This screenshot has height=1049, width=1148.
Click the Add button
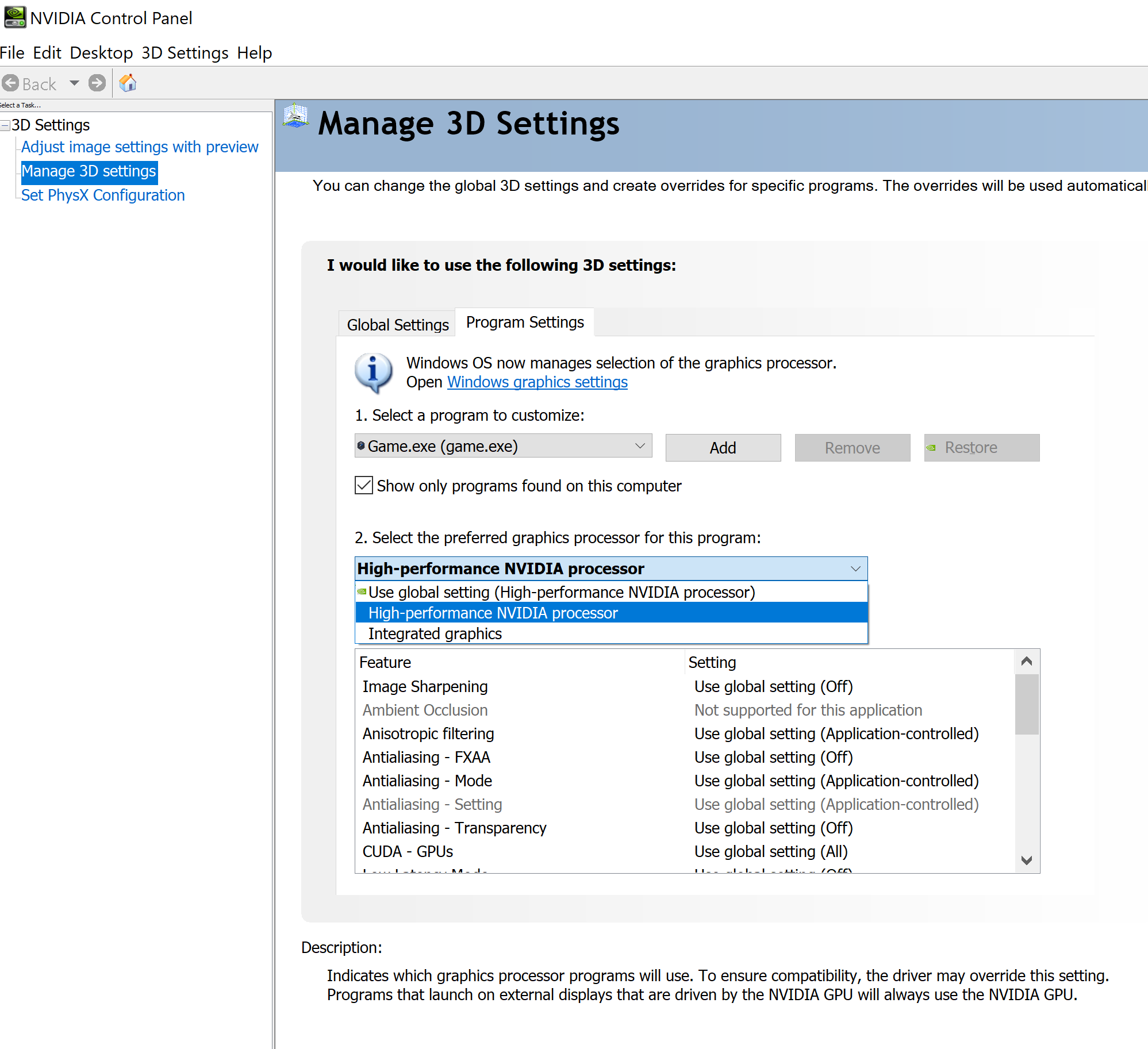(x=723, y=448)
